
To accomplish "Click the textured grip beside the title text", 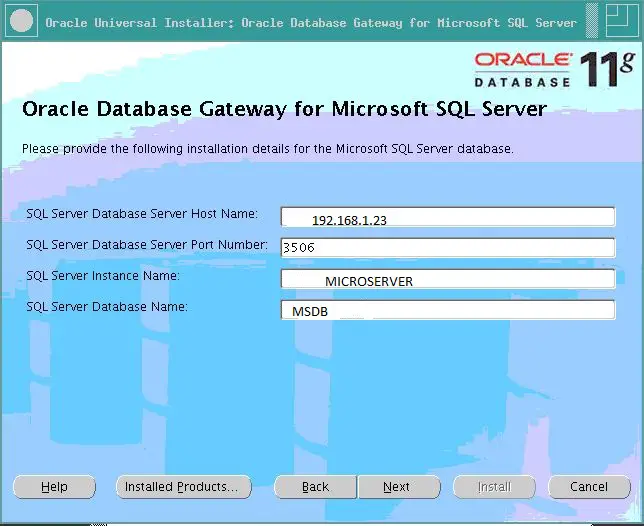I will (592, 21).
